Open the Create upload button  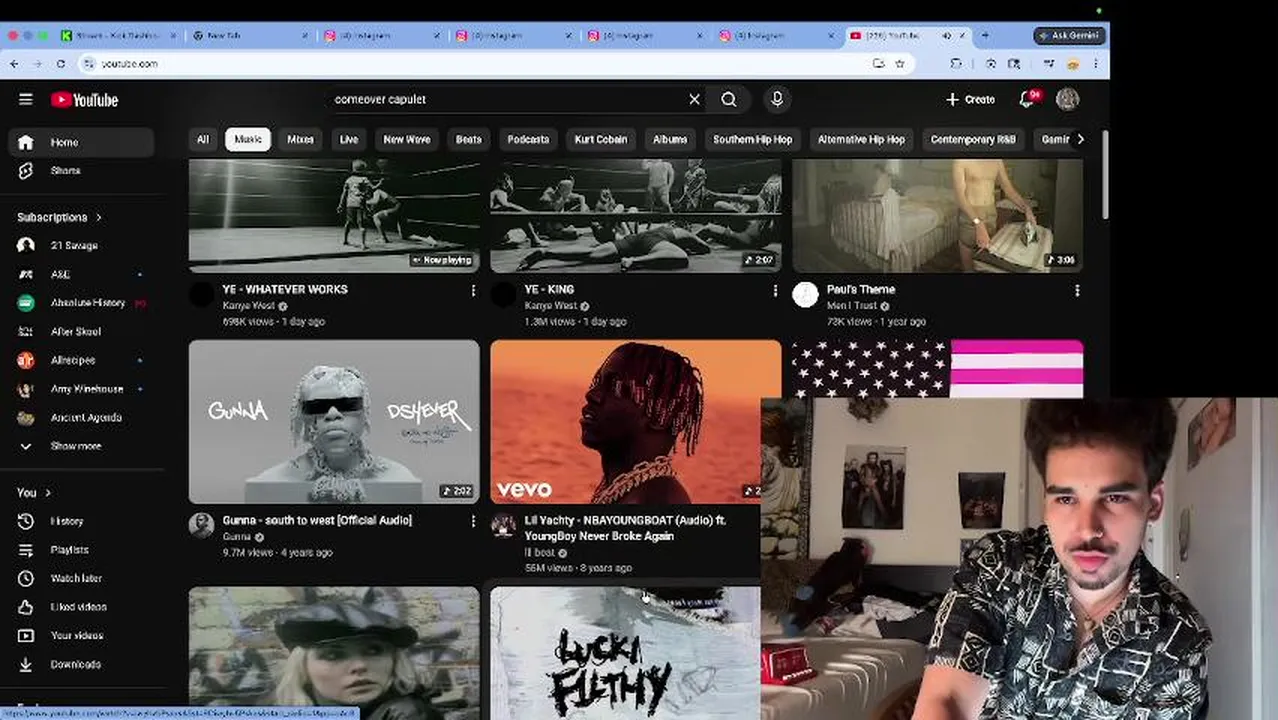tap(971, 99)
